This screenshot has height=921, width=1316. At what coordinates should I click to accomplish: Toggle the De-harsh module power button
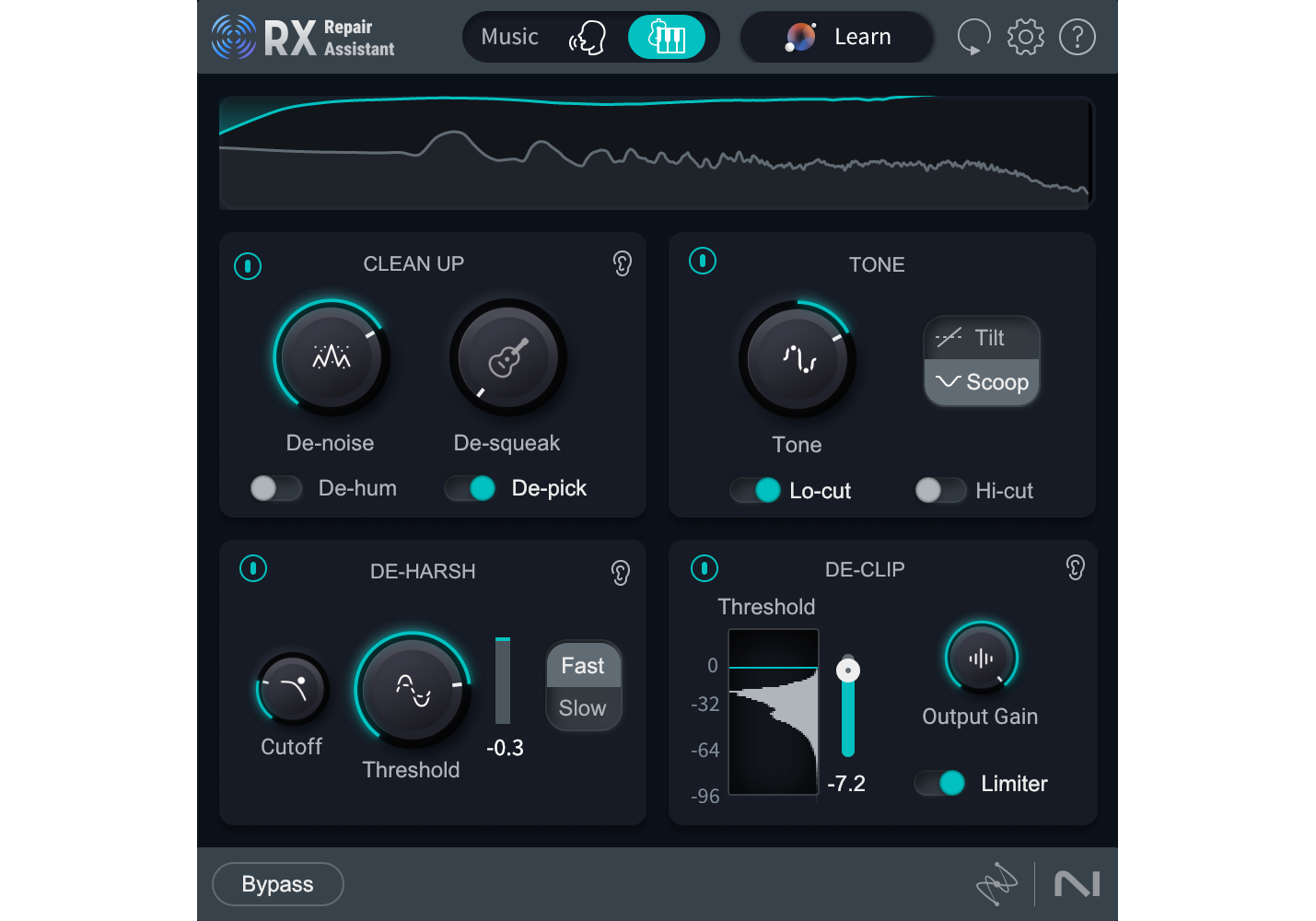click(253, 568)
